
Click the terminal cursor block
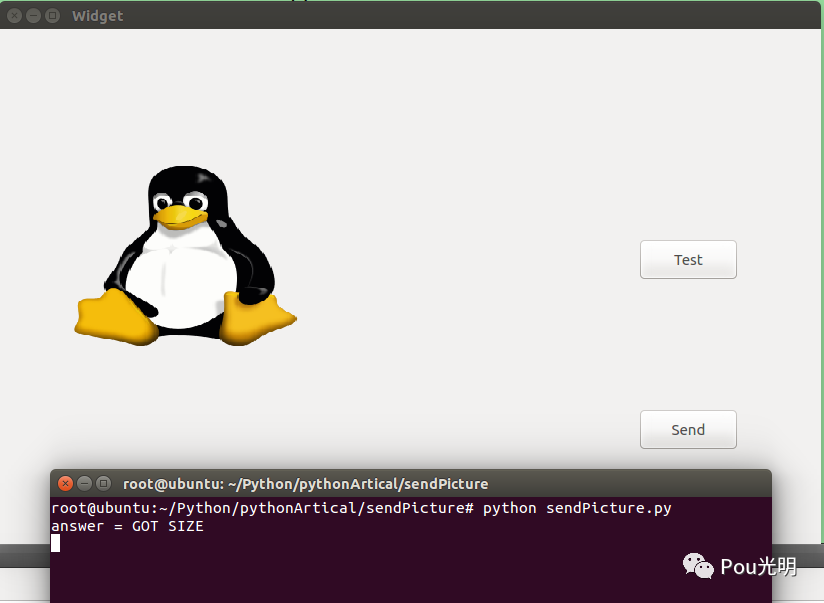tap(56, 543)
